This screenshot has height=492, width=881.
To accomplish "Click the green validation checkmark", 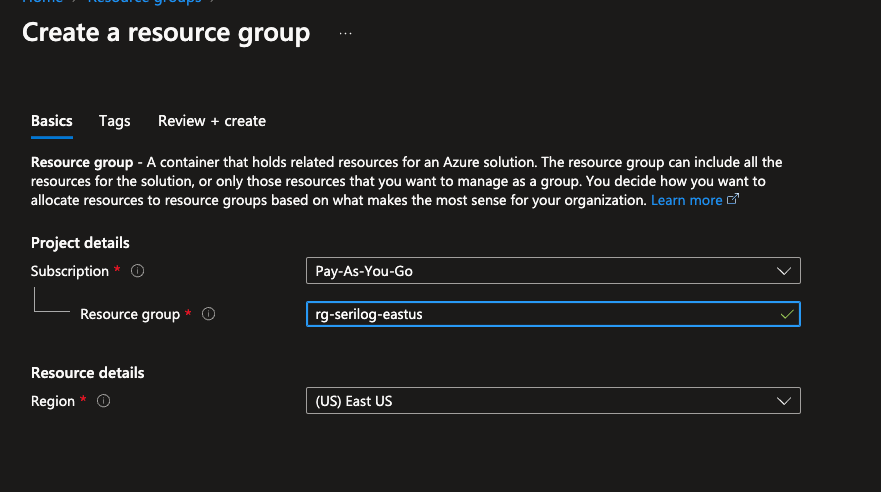I will click(787, 314).
